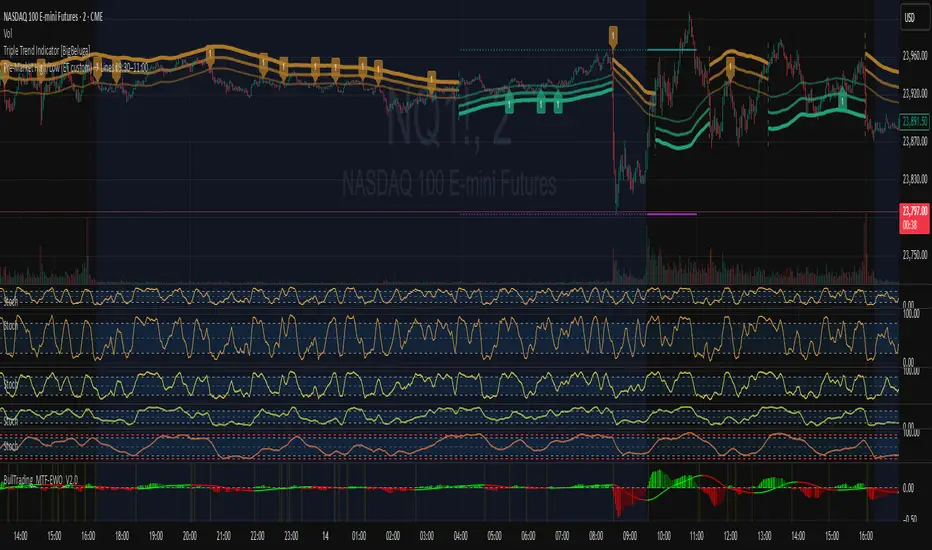Select the Stoch label in the red-dashed oscillator pane

pos(11,446)
